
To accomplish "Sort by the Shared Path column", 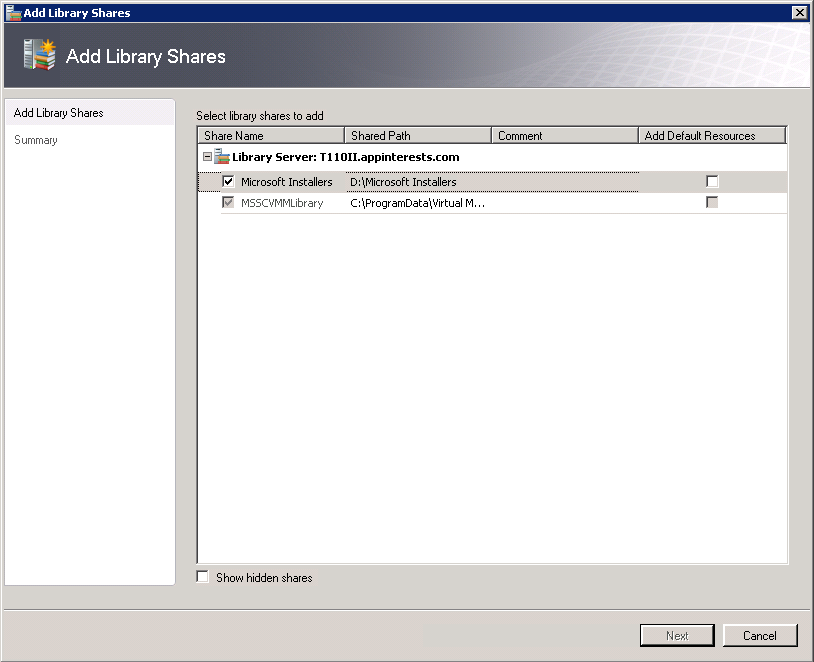I will point(418,136).
